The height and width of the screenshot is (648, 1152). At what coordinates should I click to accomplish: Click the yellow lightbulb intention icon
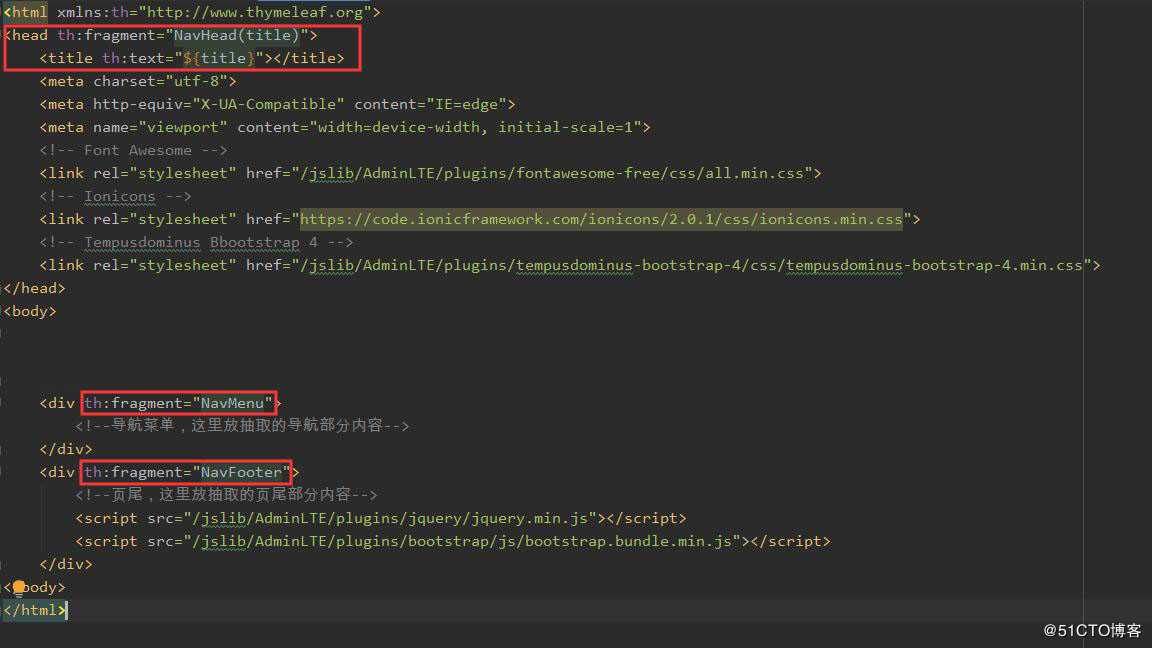coord(19,587)
